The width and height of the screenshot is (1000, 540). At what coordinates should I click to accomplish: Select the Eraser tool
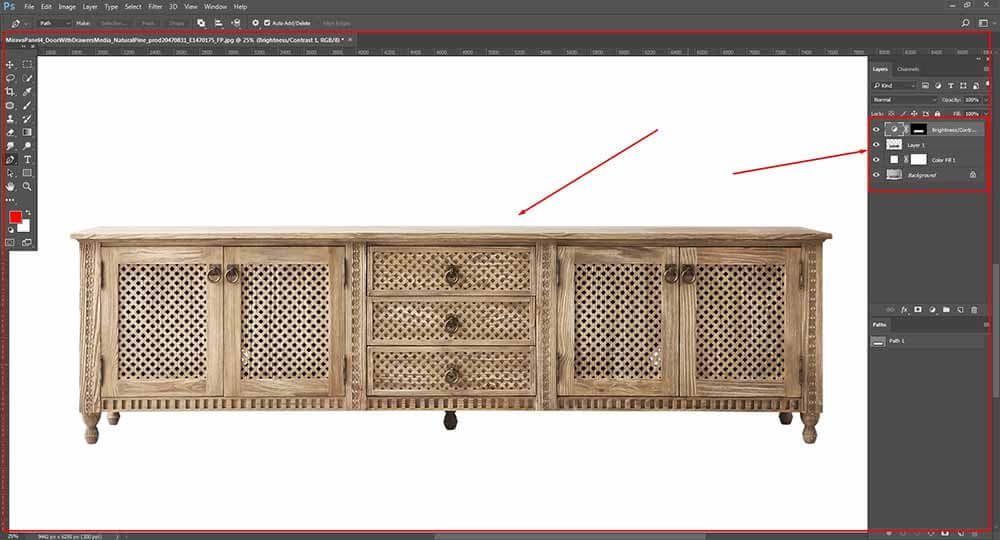coord(10,133)
